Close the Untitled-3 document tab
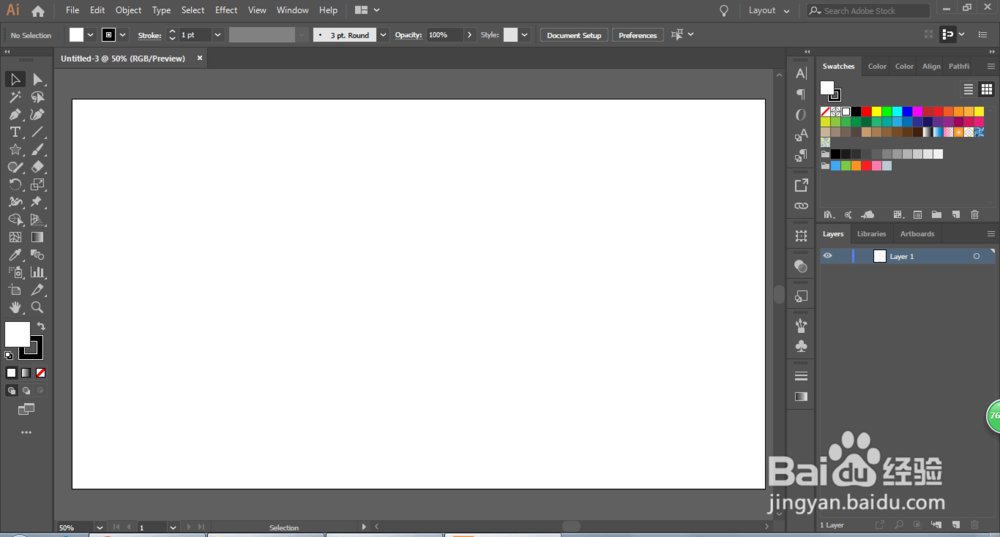 pos(200,58)
